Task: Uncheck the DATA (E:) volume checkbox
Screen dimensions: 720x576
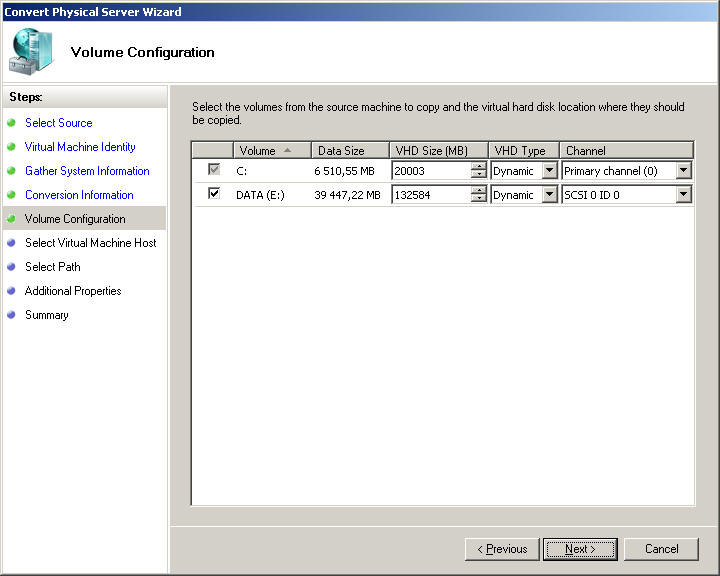Action: 214,193
